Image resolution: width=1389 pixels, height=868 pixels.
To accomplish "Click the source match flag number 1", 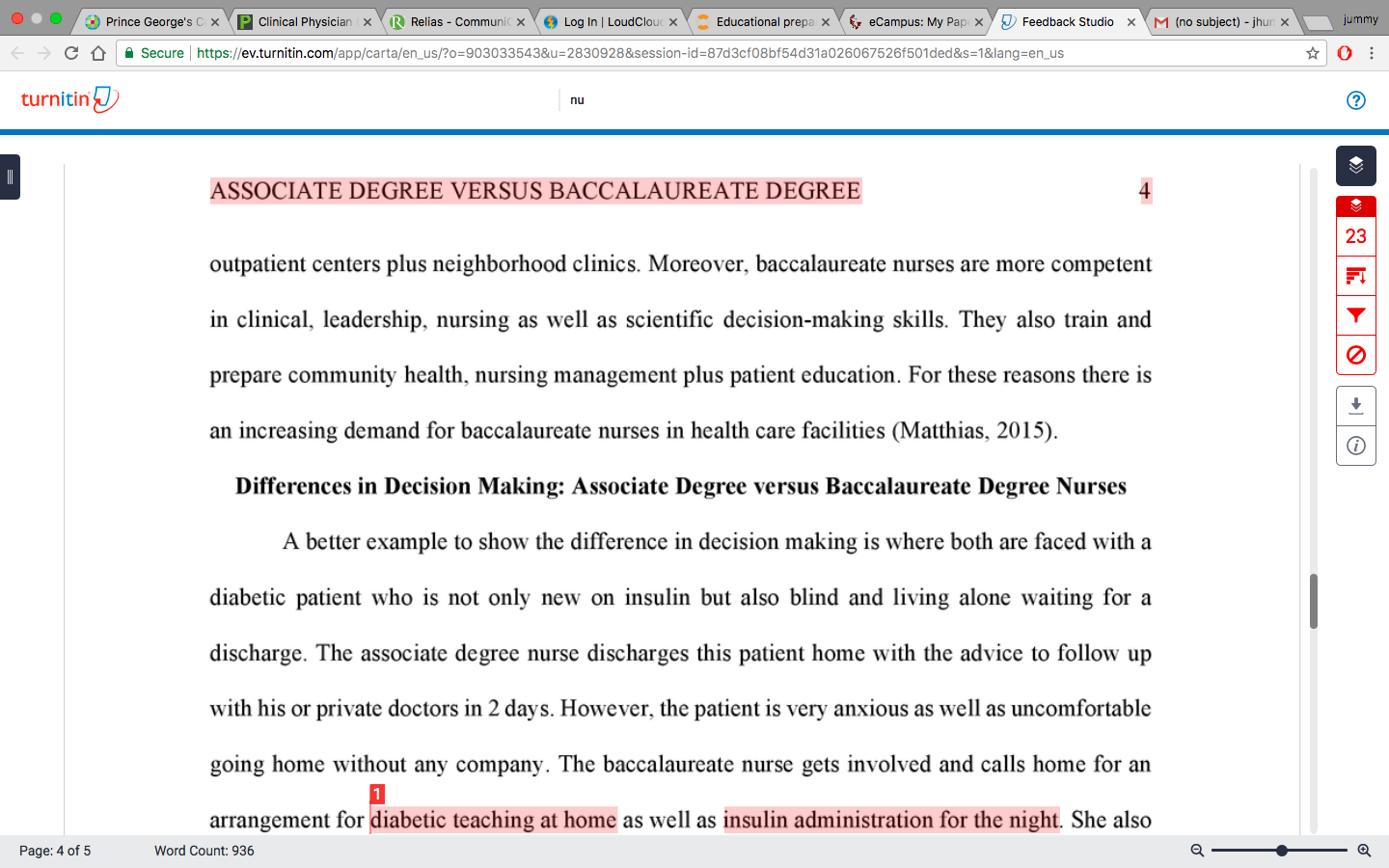I will coord(377,794).
